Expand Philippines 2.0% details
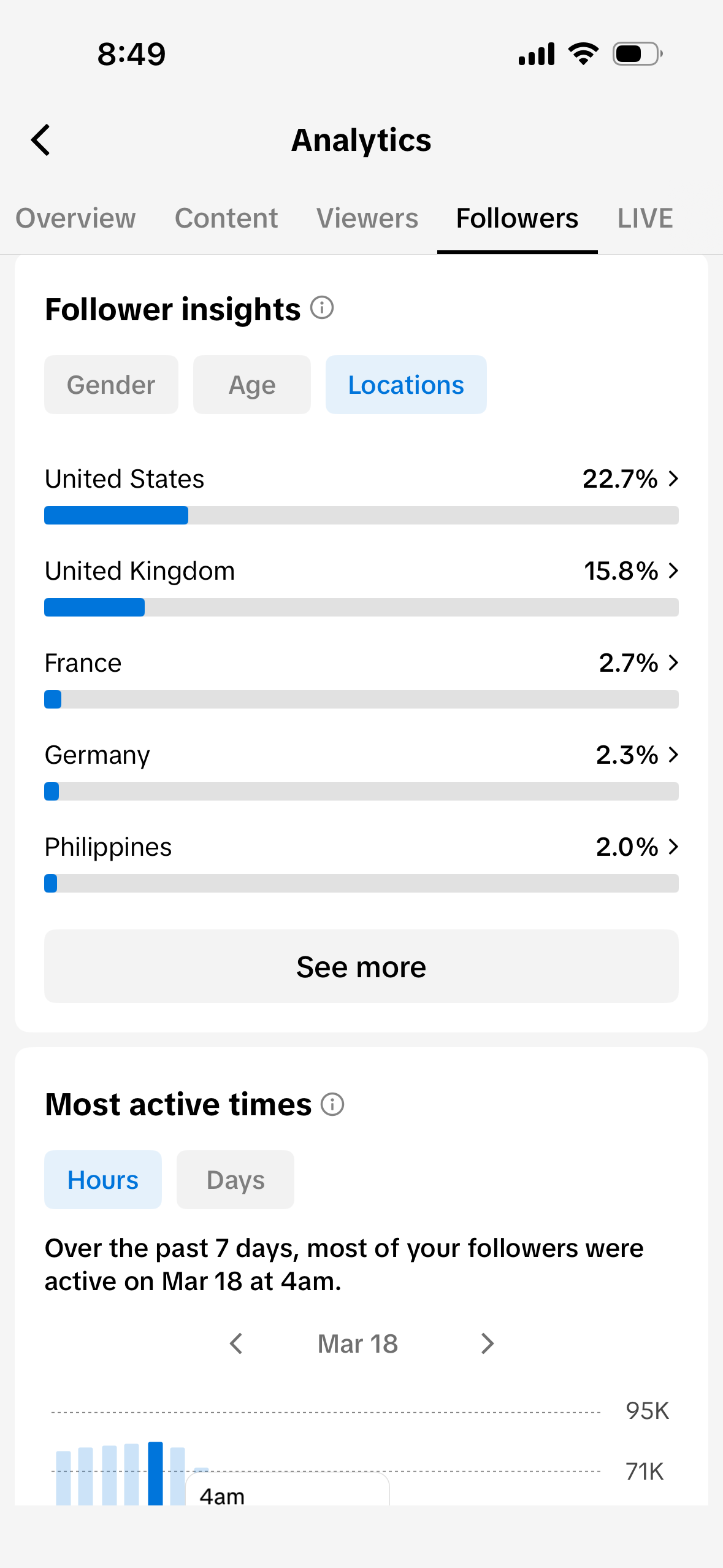Image resolution: width=723 pixels, height=1568 pixels. pyautogui.click(x=361, y=862)
